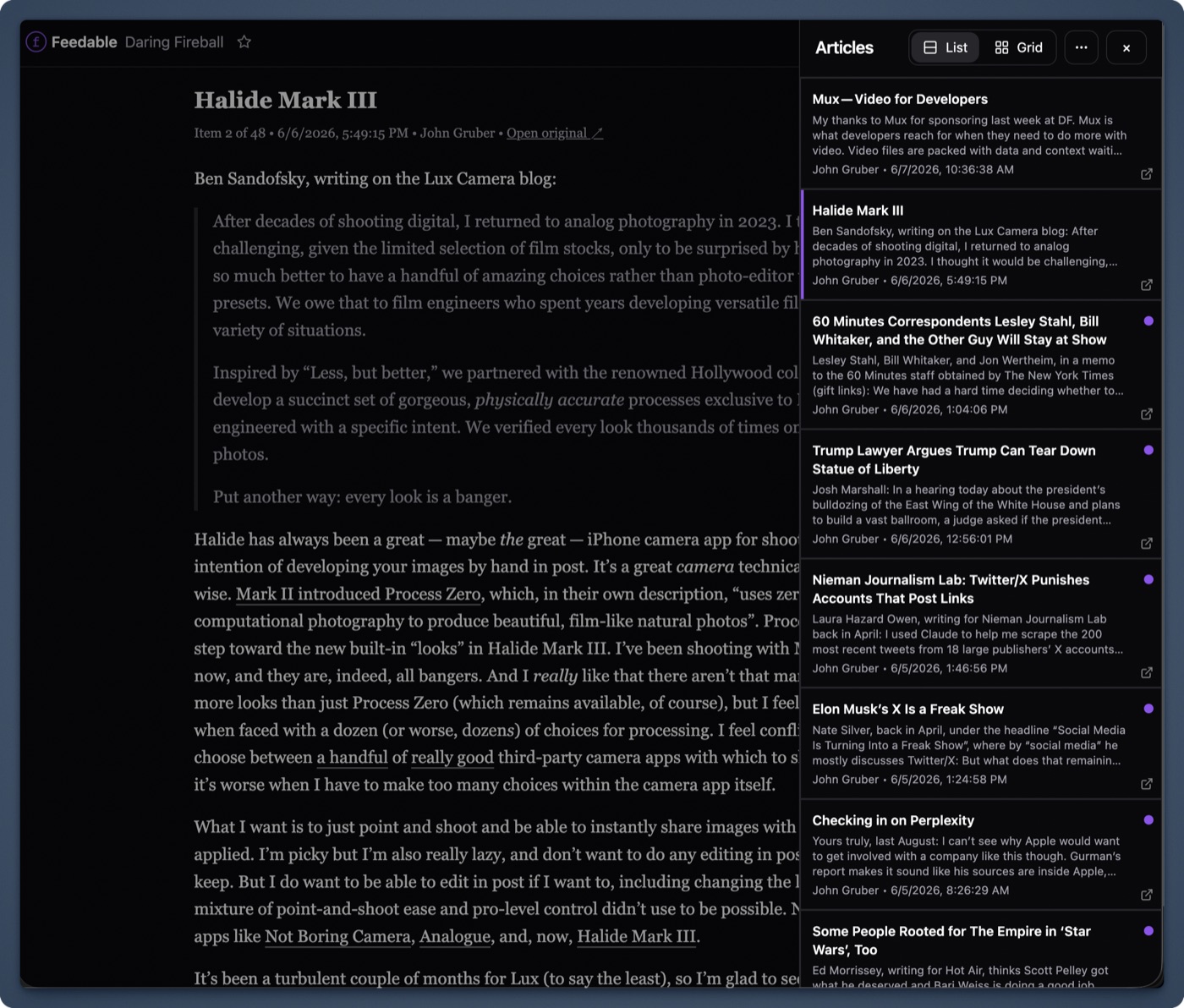Open Mux article in external browser
Image resolution: width=1184 pixels, height=1008 pixels.
[1147, 174]
